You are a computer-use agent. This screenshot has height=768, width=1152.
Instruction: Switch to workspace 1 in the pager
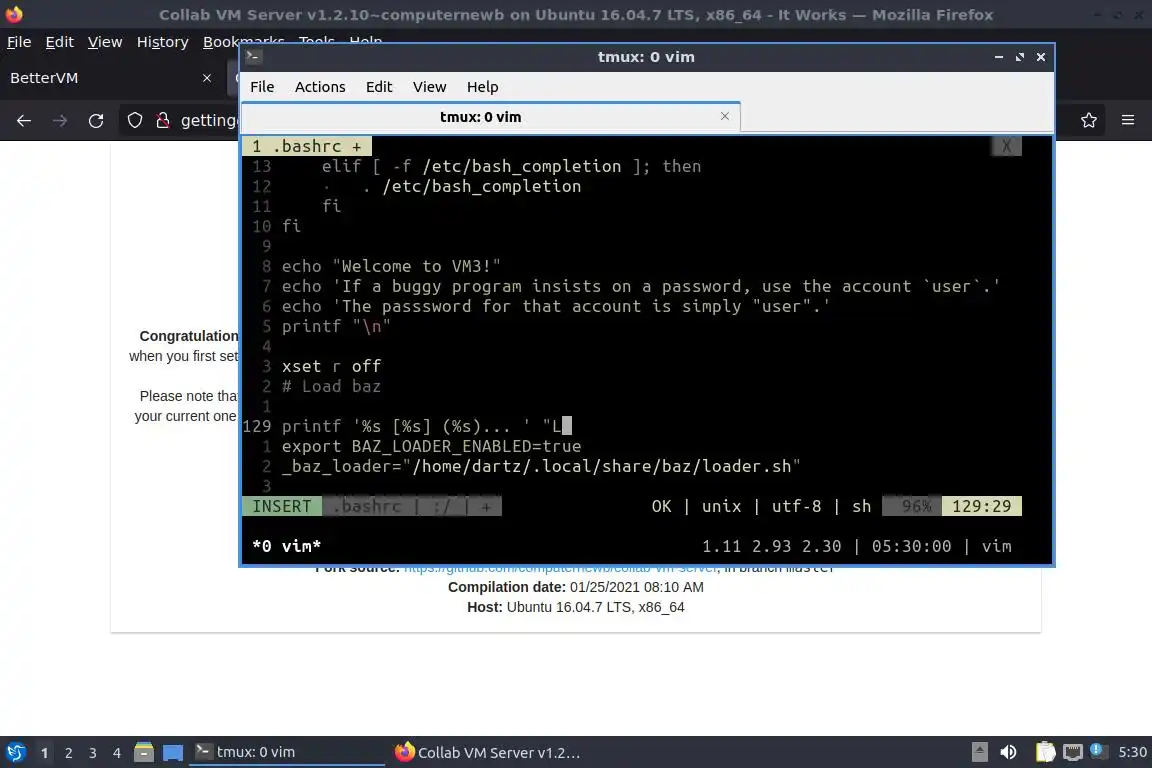coord(45,753)
